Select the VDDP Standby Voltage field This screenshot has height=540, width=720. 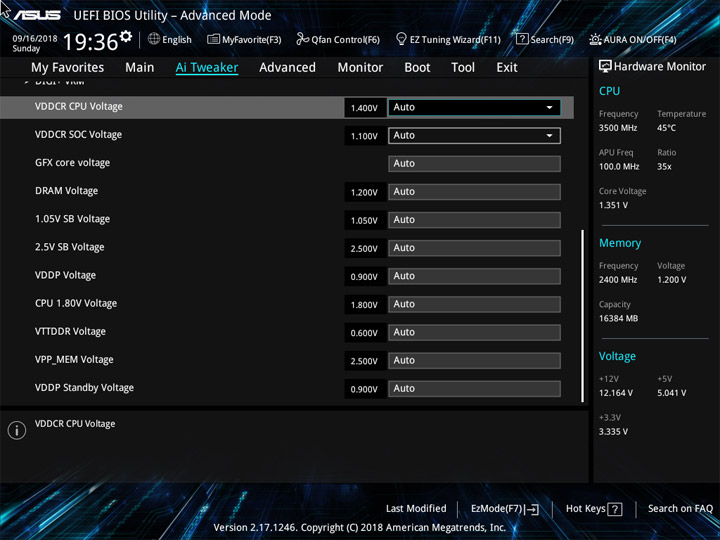(x=474, y=389)
